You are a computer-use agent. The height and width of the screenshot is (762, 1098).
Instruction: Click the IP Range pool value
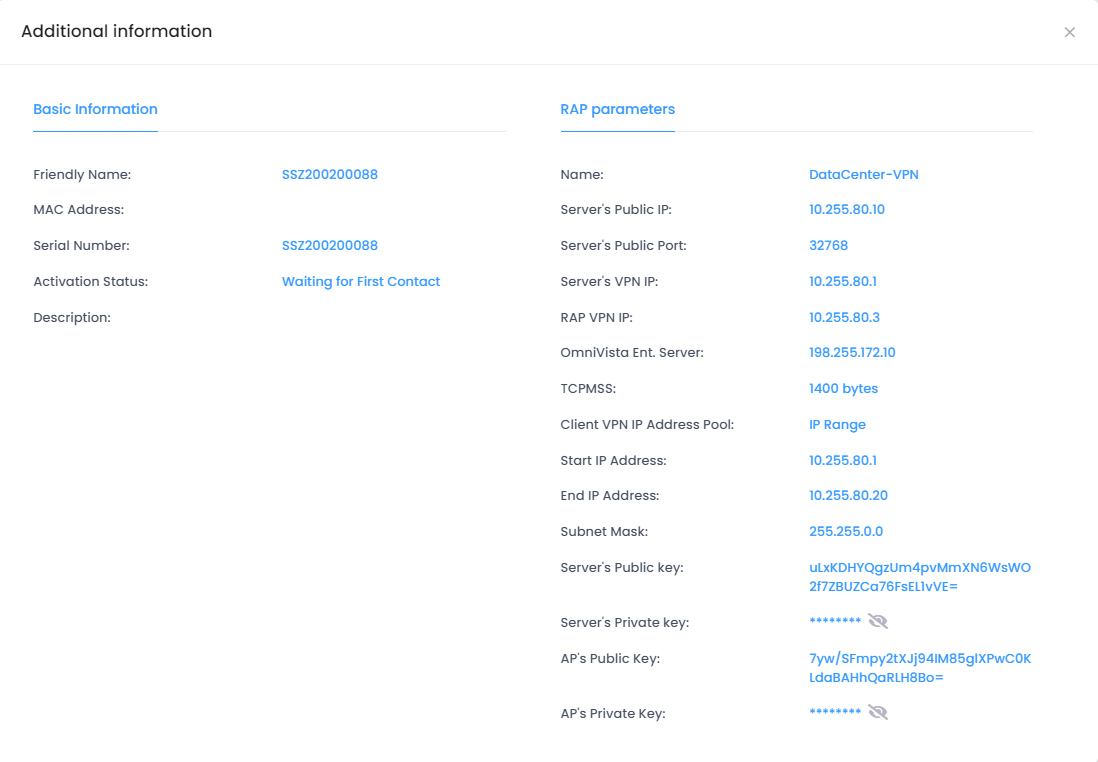click(x=837, y=425)
